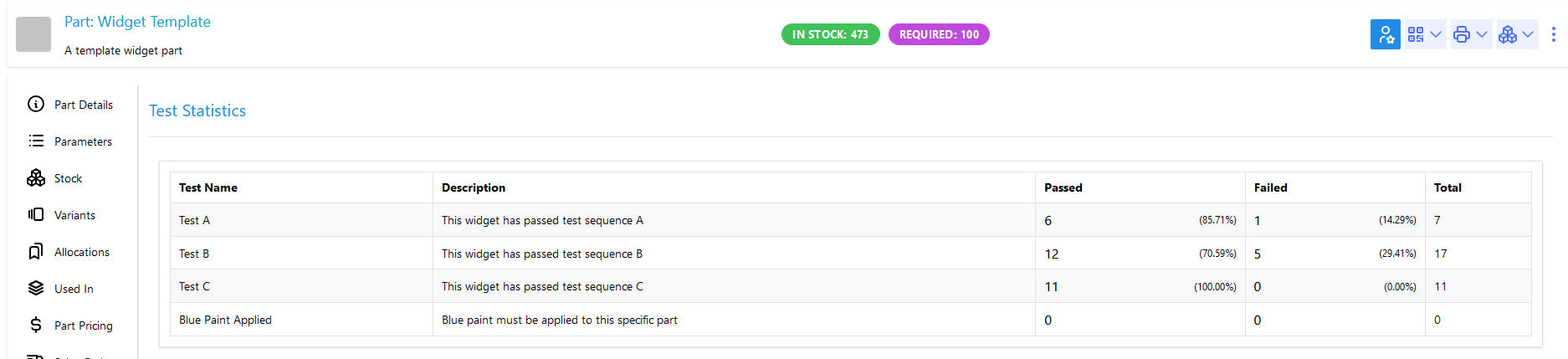1568x359 pixels.
Task: Toggle the blue part subscription button
Action: tap(1386, 34)
